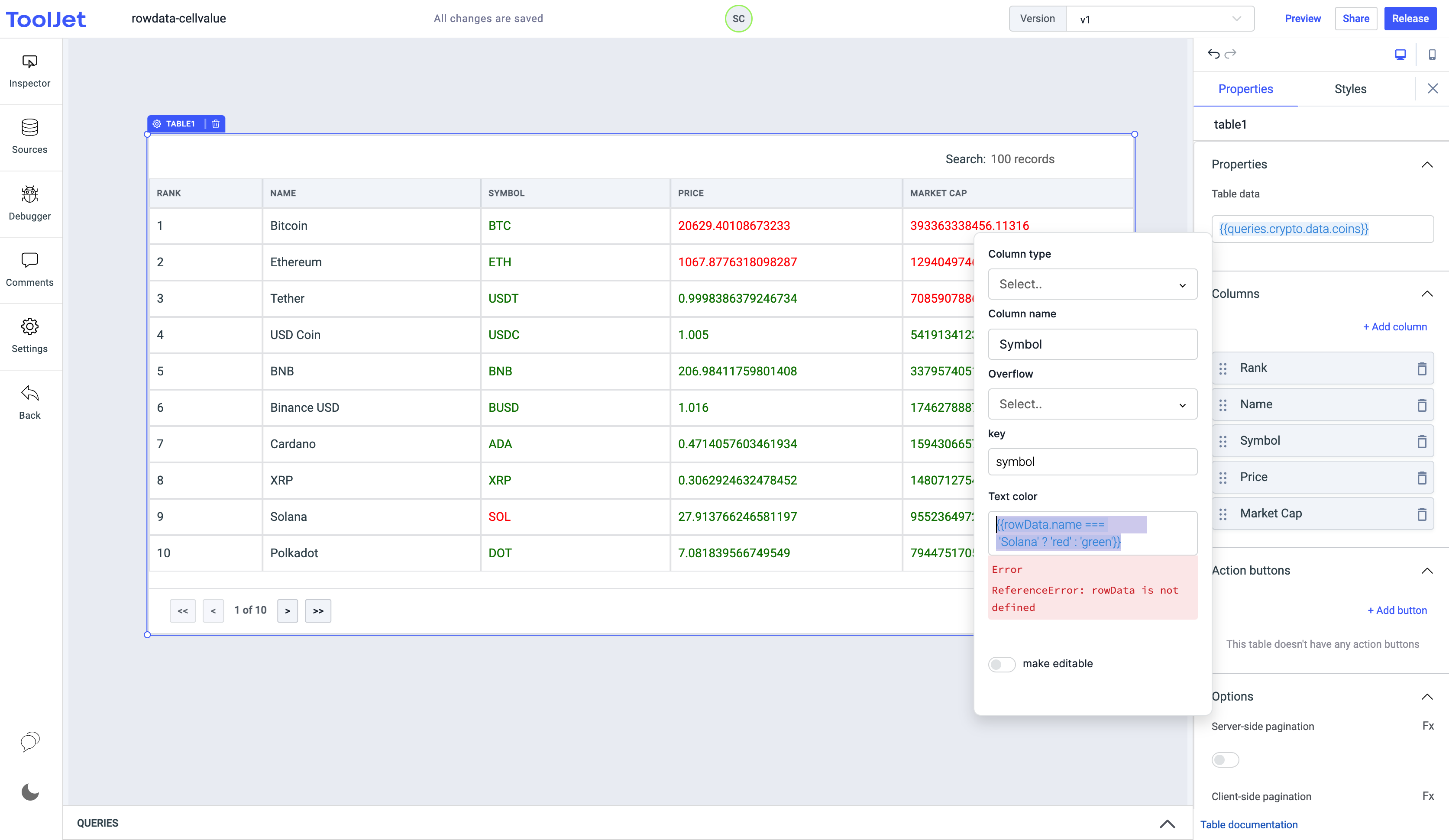
Task: Open the Overflow dropdown
Action: (1093, 404)
